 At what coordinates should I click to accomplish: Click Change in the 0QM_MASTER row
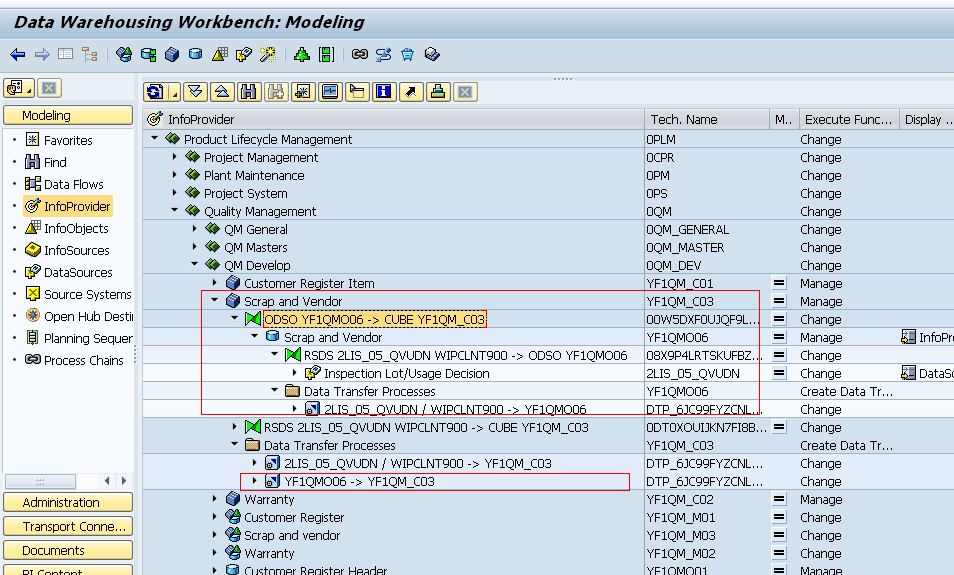[x=821, y=248]
